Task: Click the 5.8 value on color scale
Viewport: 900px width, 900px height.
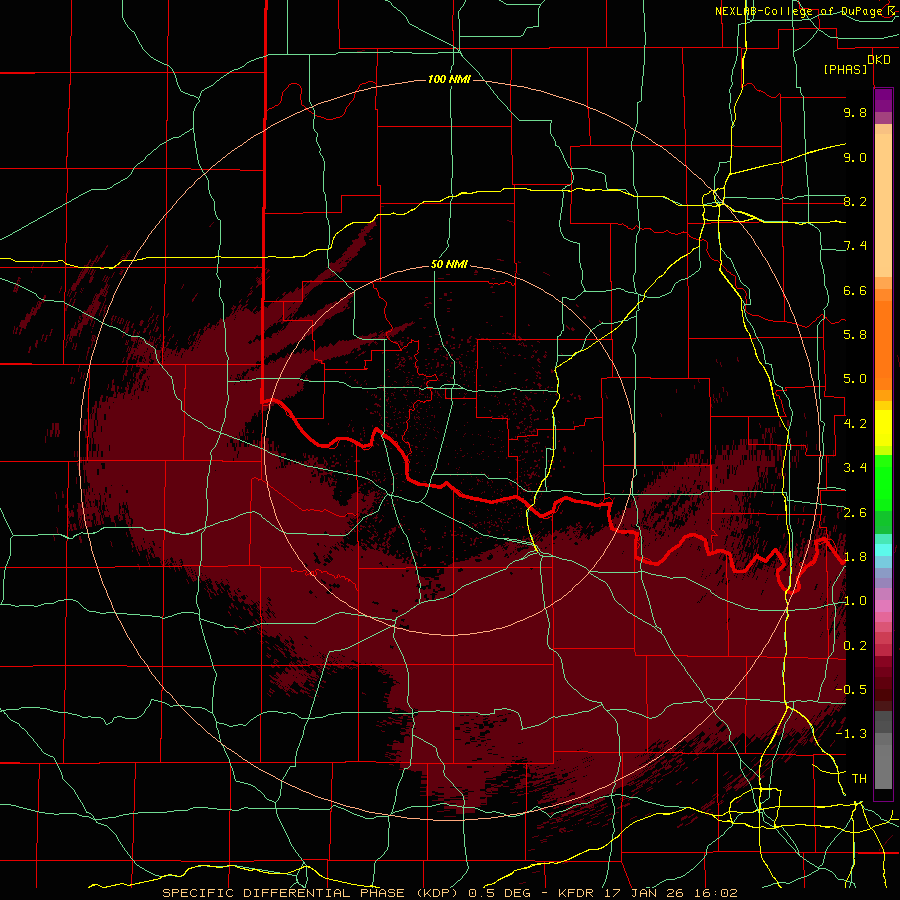Action: 855,335
